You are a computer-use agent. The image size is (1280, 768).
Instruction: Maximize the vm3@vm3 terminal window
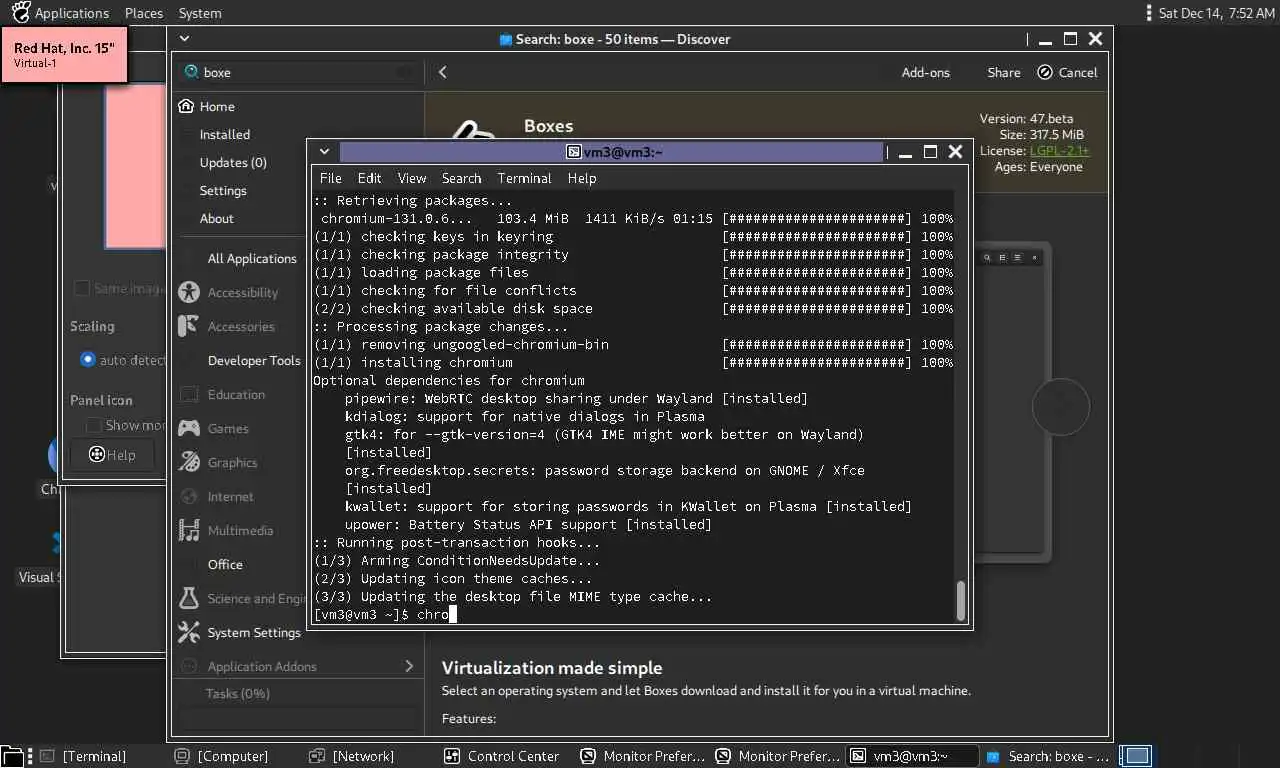930,152
